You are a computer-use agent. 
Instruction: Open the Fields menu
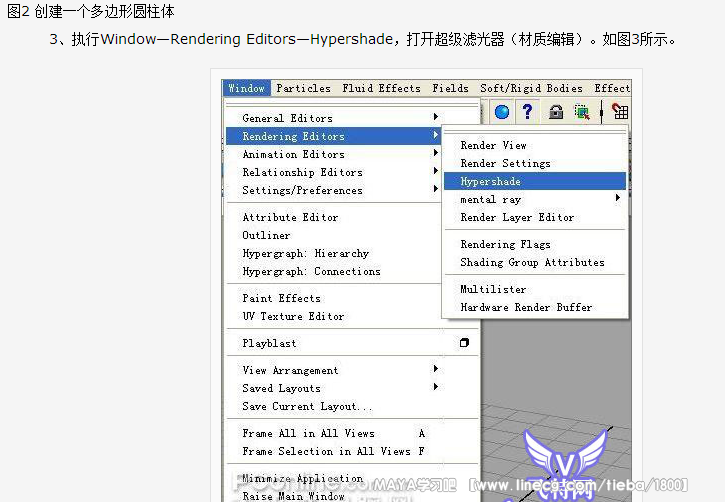(x=450, y=88)
